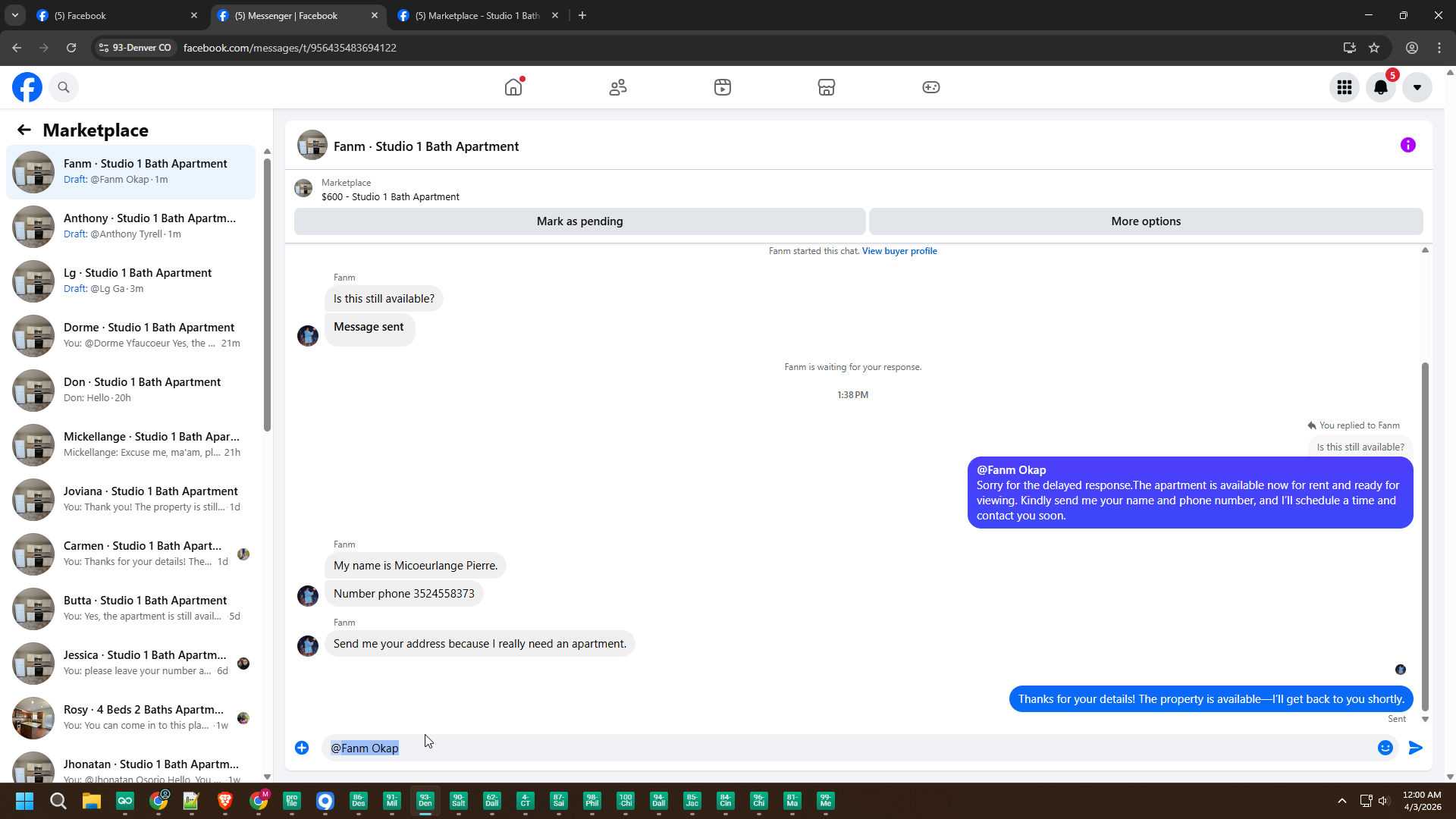Bookmark this page with the star icon
The image size is (1456, 819).
click(x=1374, y=48)
